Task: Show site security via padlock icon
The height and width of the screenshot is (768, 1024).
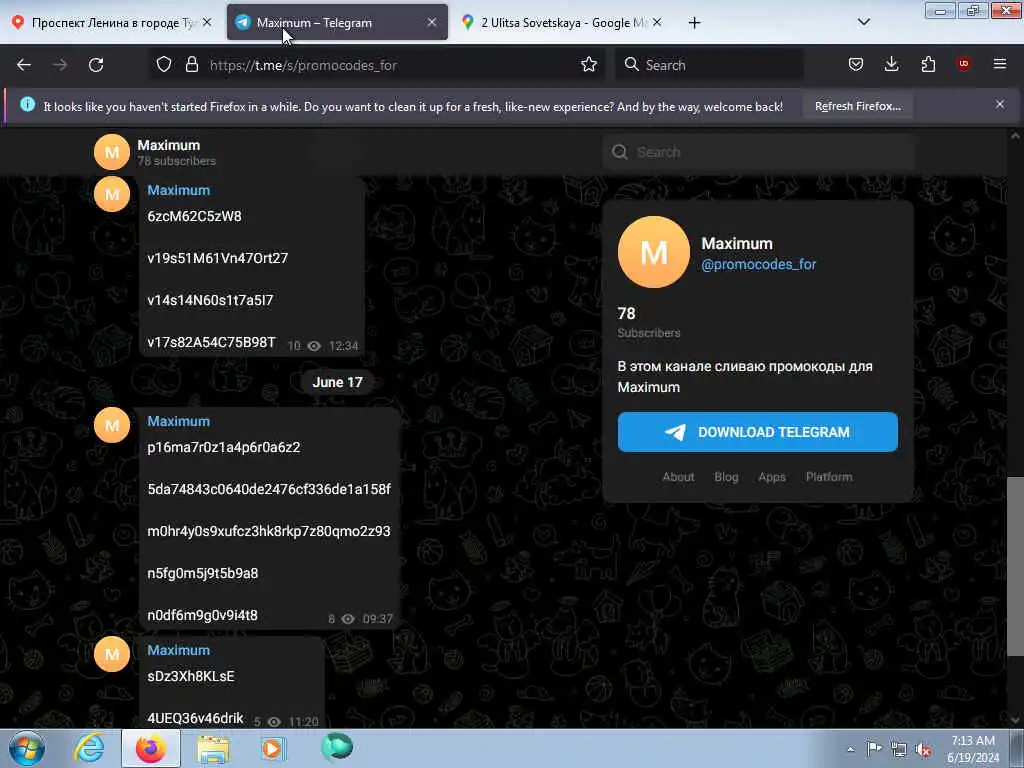Action: [x=191, y=65]
